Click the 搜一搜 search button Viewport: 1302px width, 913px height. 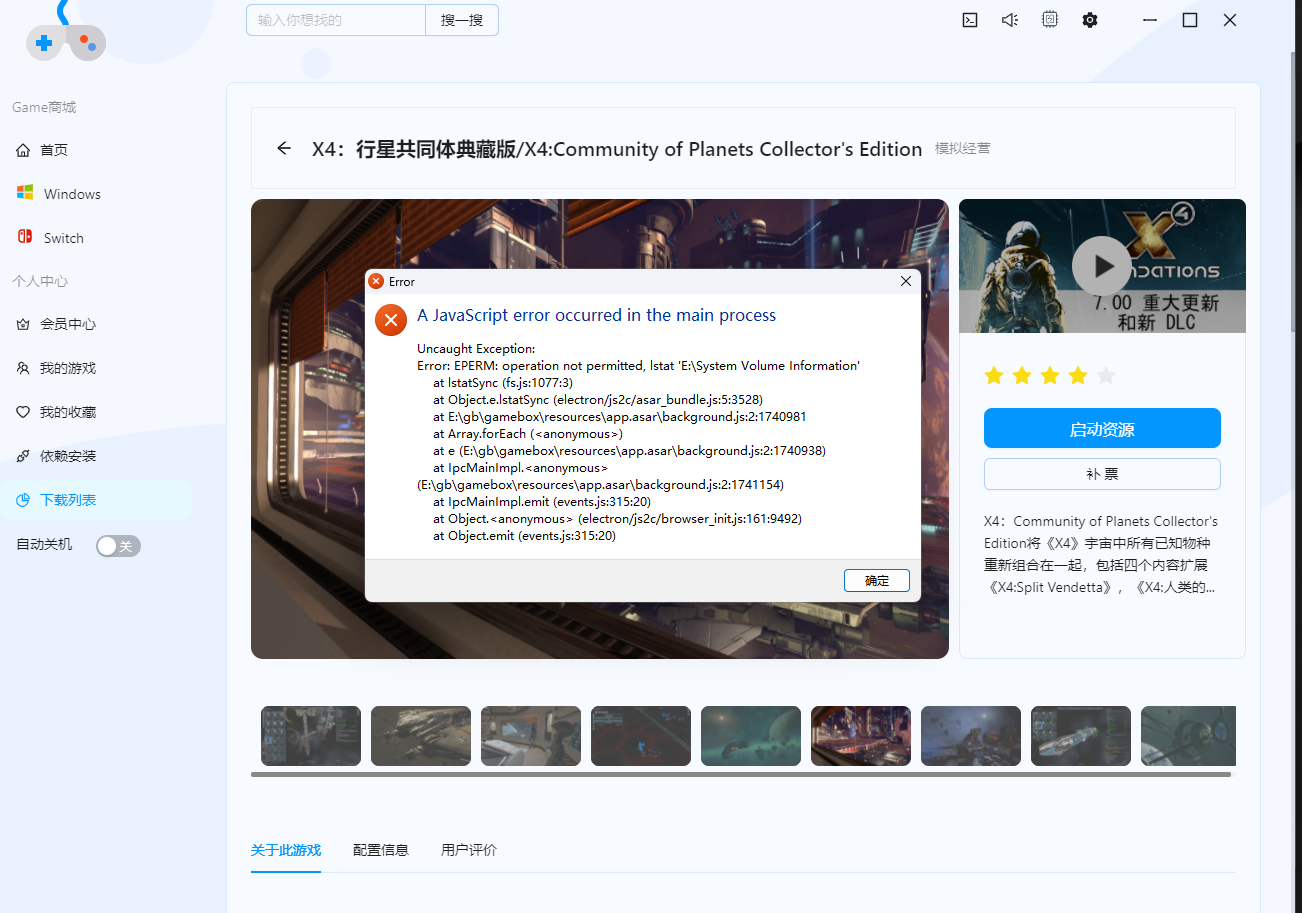click(x=462, y=20)
